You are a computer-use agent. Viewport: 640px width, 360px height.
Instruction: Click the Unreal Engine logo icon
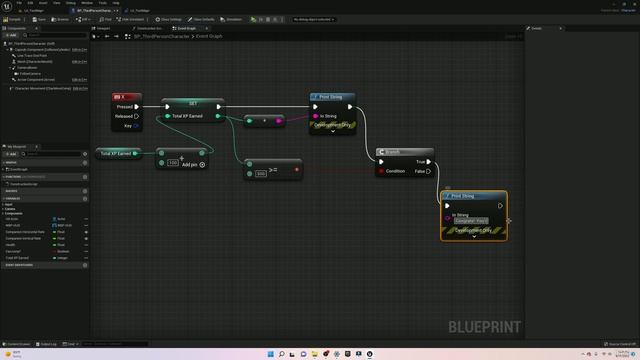point(7,7)
